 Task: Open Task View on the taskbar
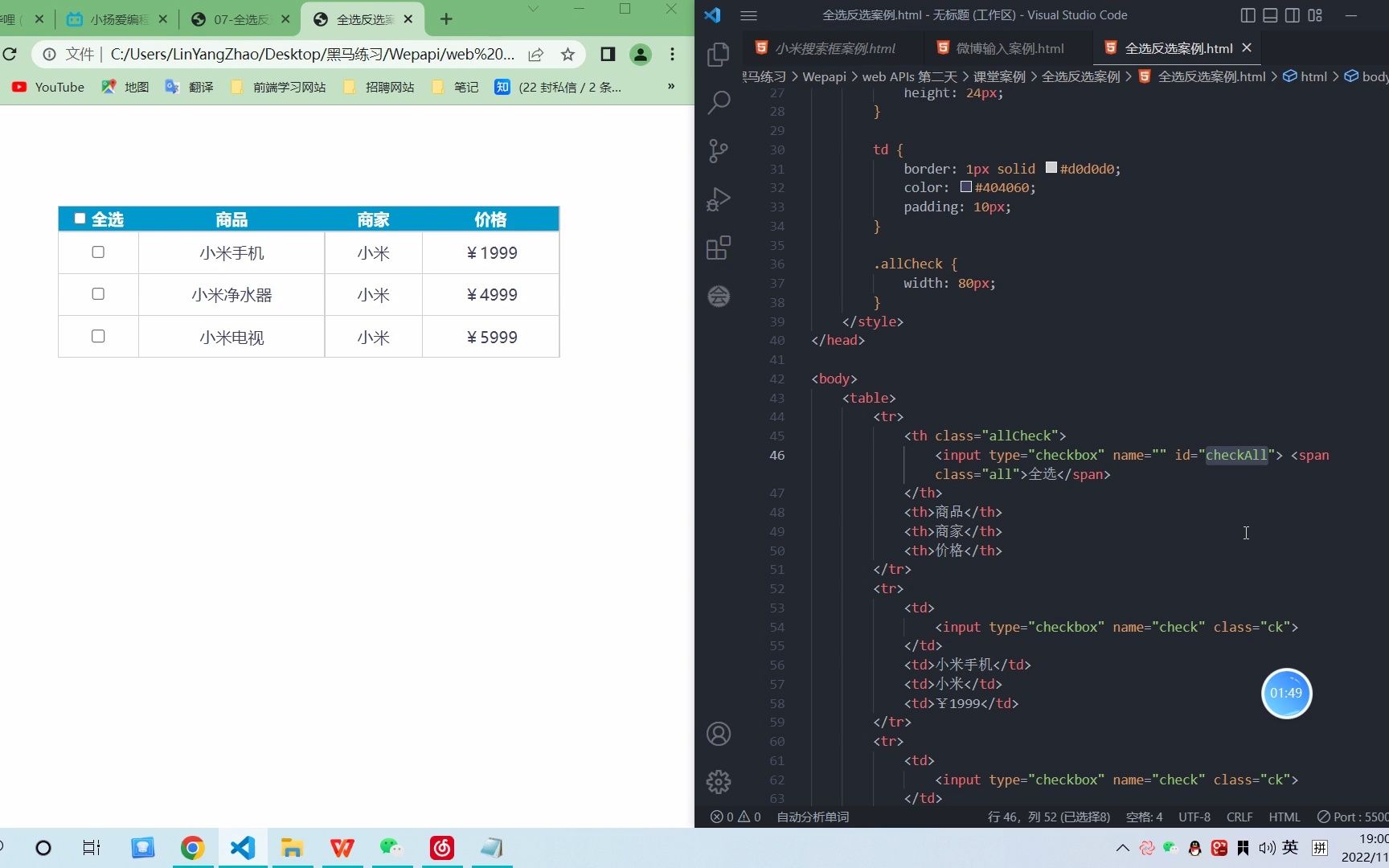[x=92, y=848]
